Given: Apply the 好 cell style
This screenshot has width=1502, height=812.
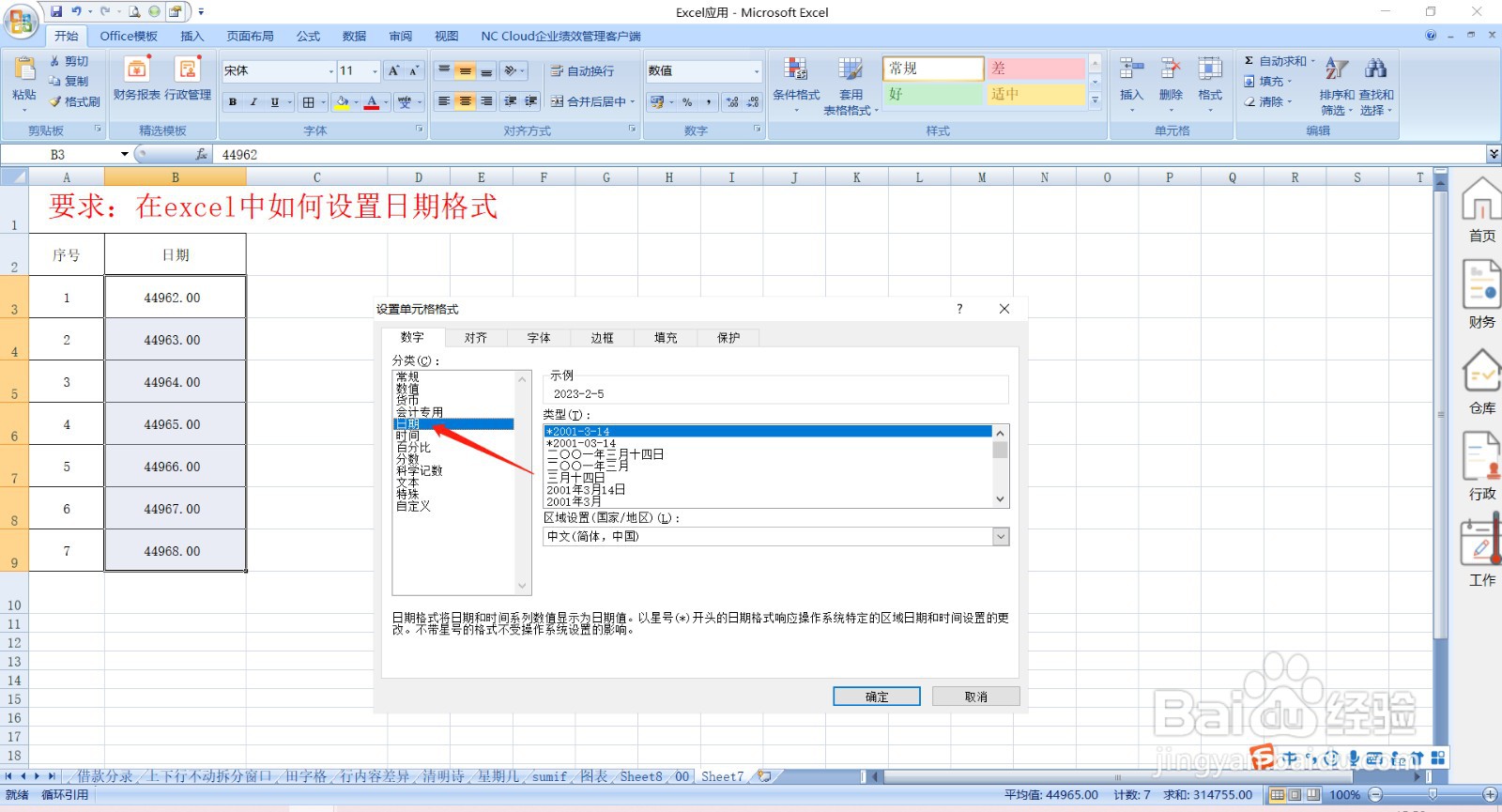Looking at the screenshot, I should click(x=933, y=95).
